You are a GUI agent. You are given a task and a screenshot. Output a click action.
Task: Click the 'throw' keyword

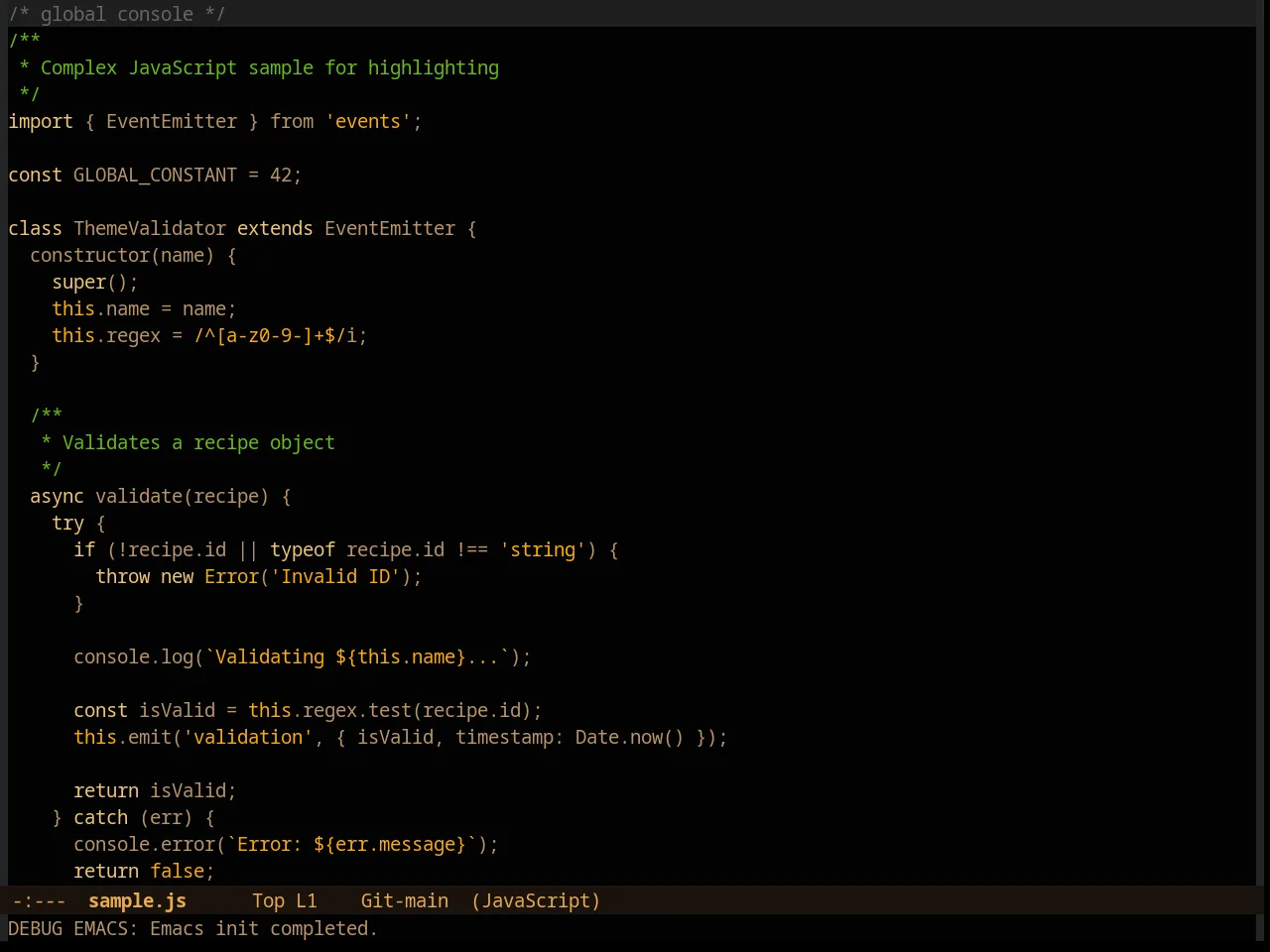(x=122, y=576)
